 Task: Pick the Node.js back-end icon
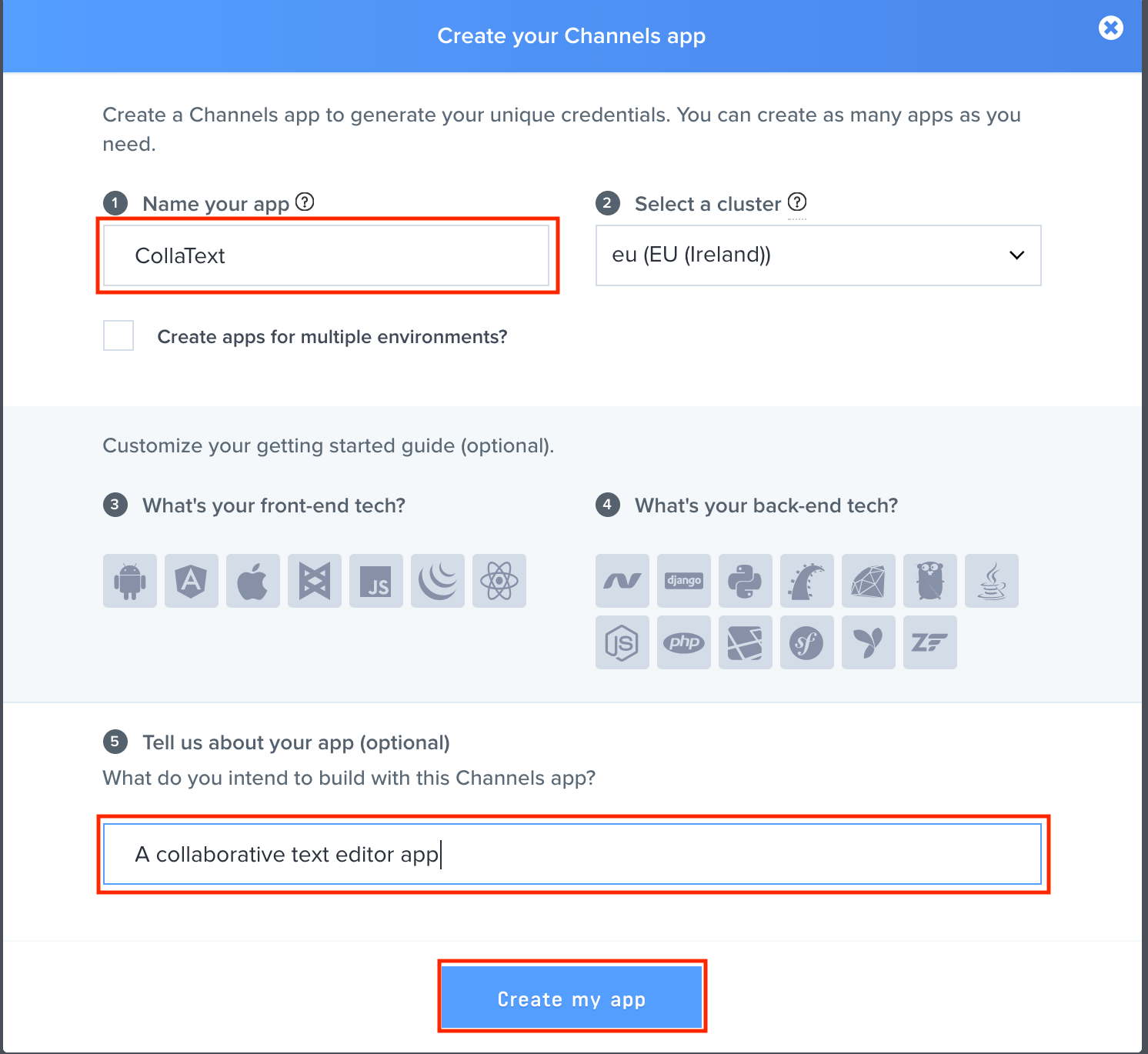click(622, 642)
